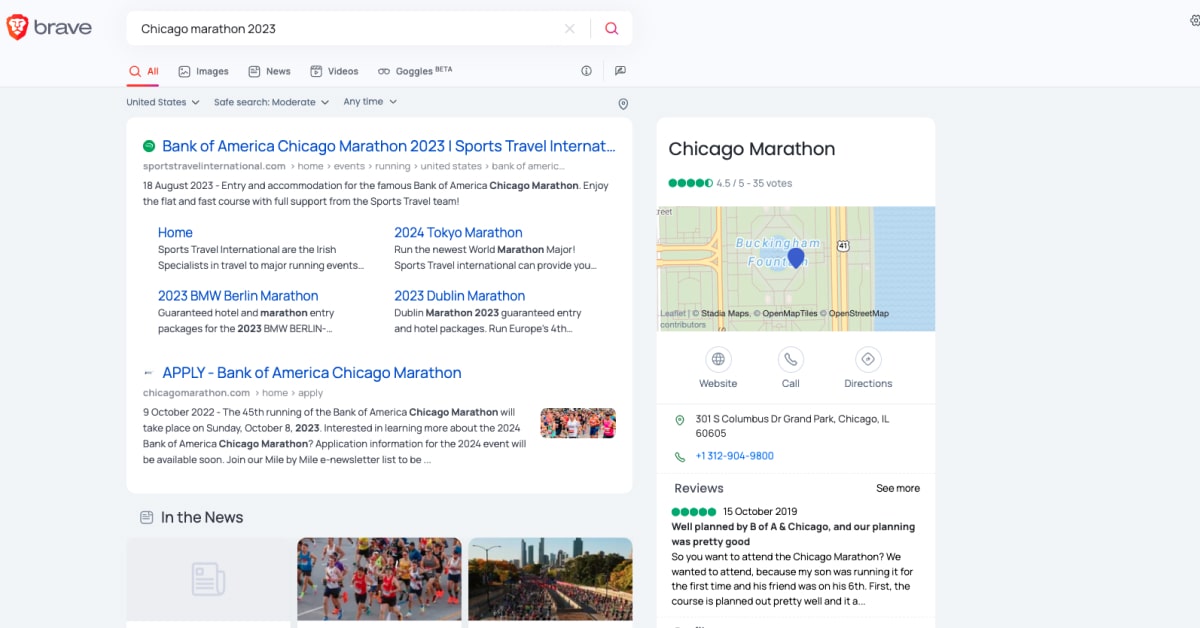
Task: Click the location pin icon above results
Action: click(623, 104)
